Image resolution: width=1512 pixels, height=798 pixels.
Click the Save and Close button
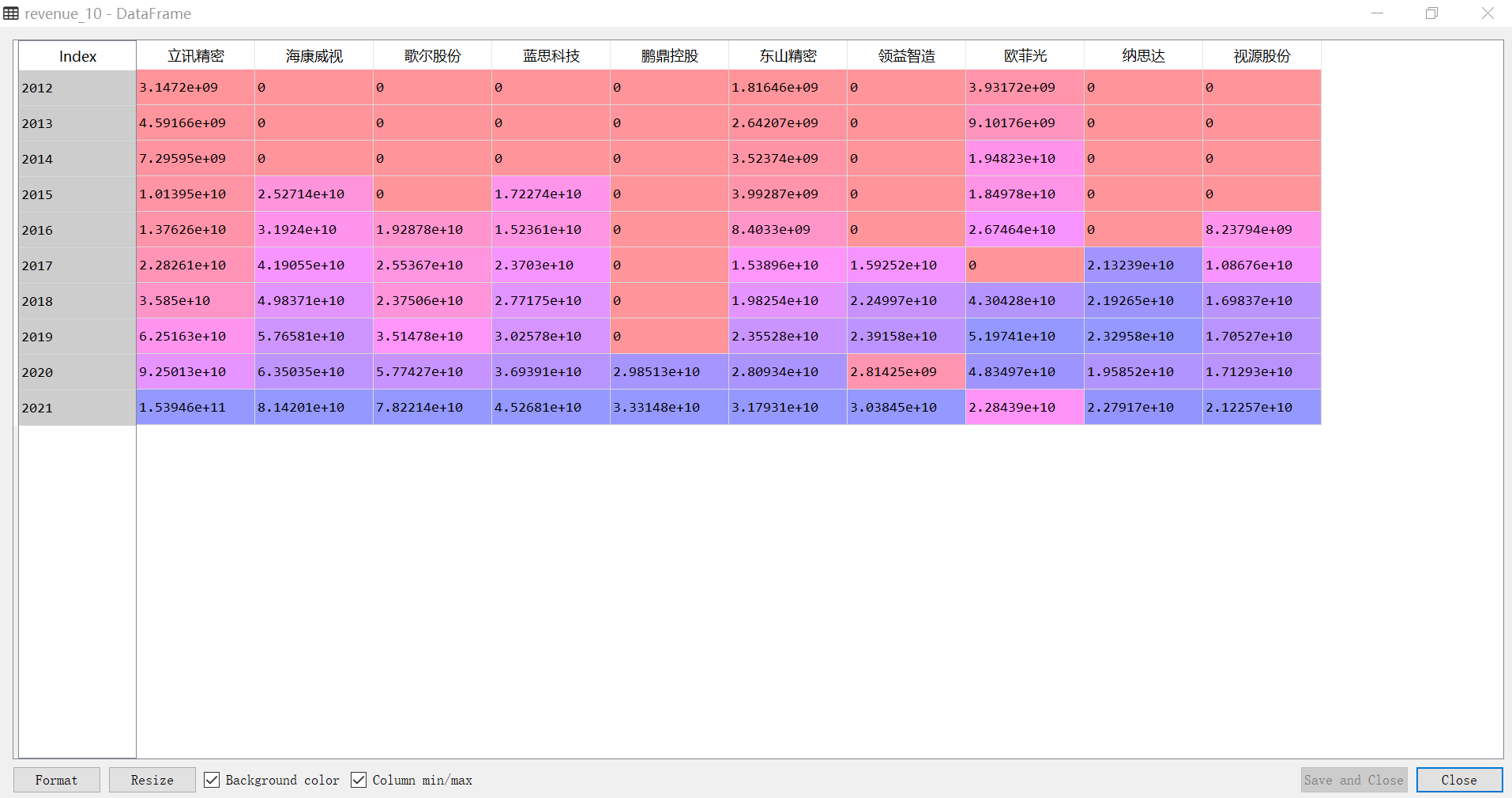coord(1354,780)
